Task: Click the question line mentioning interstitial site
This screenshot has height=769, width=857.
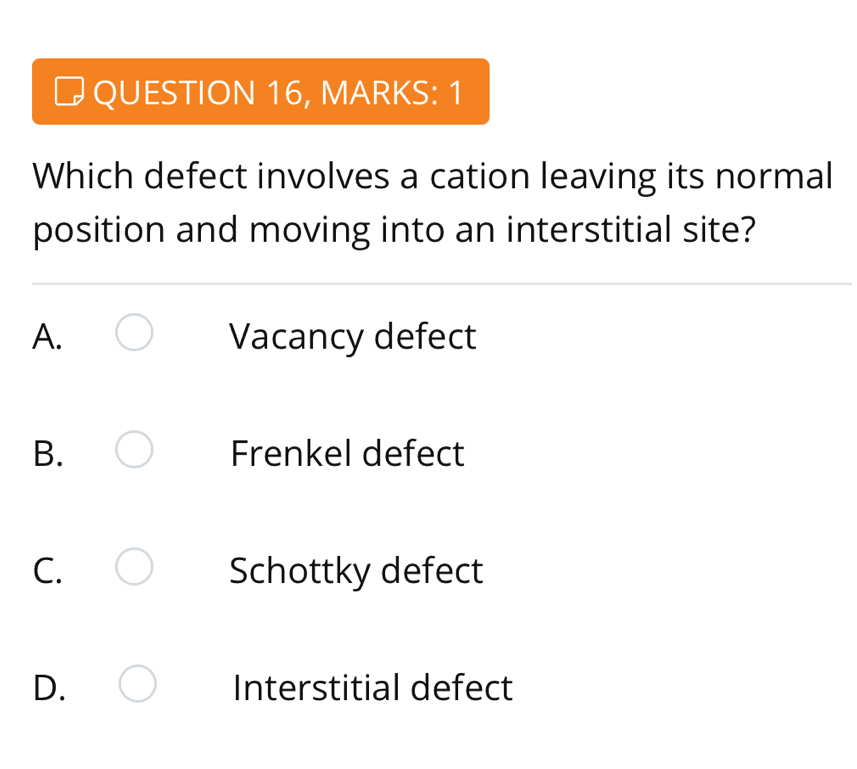Action: pos(393,230)
